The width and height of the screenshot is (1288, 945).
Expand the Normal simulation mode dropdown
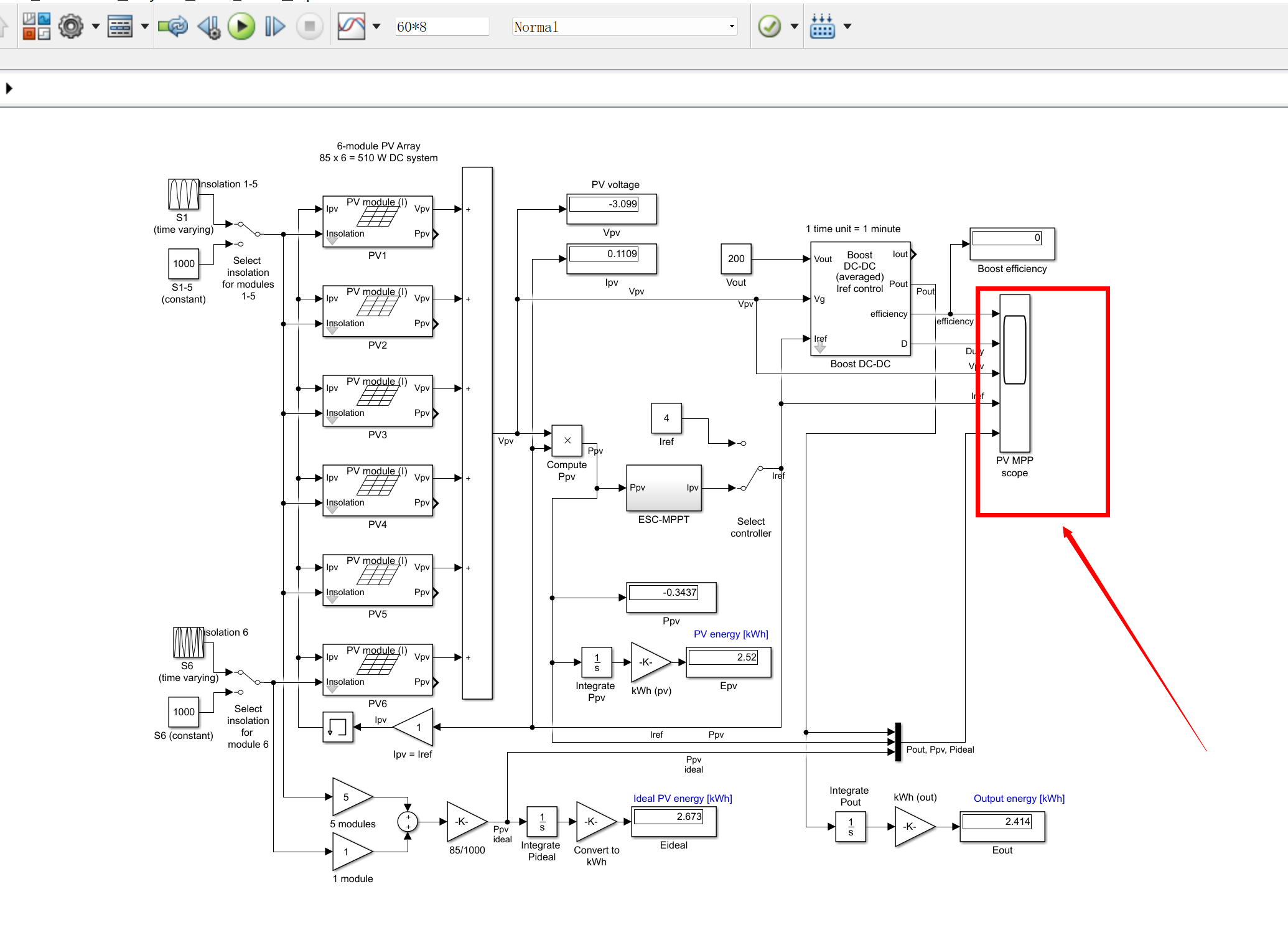click(x=732, y=26)
